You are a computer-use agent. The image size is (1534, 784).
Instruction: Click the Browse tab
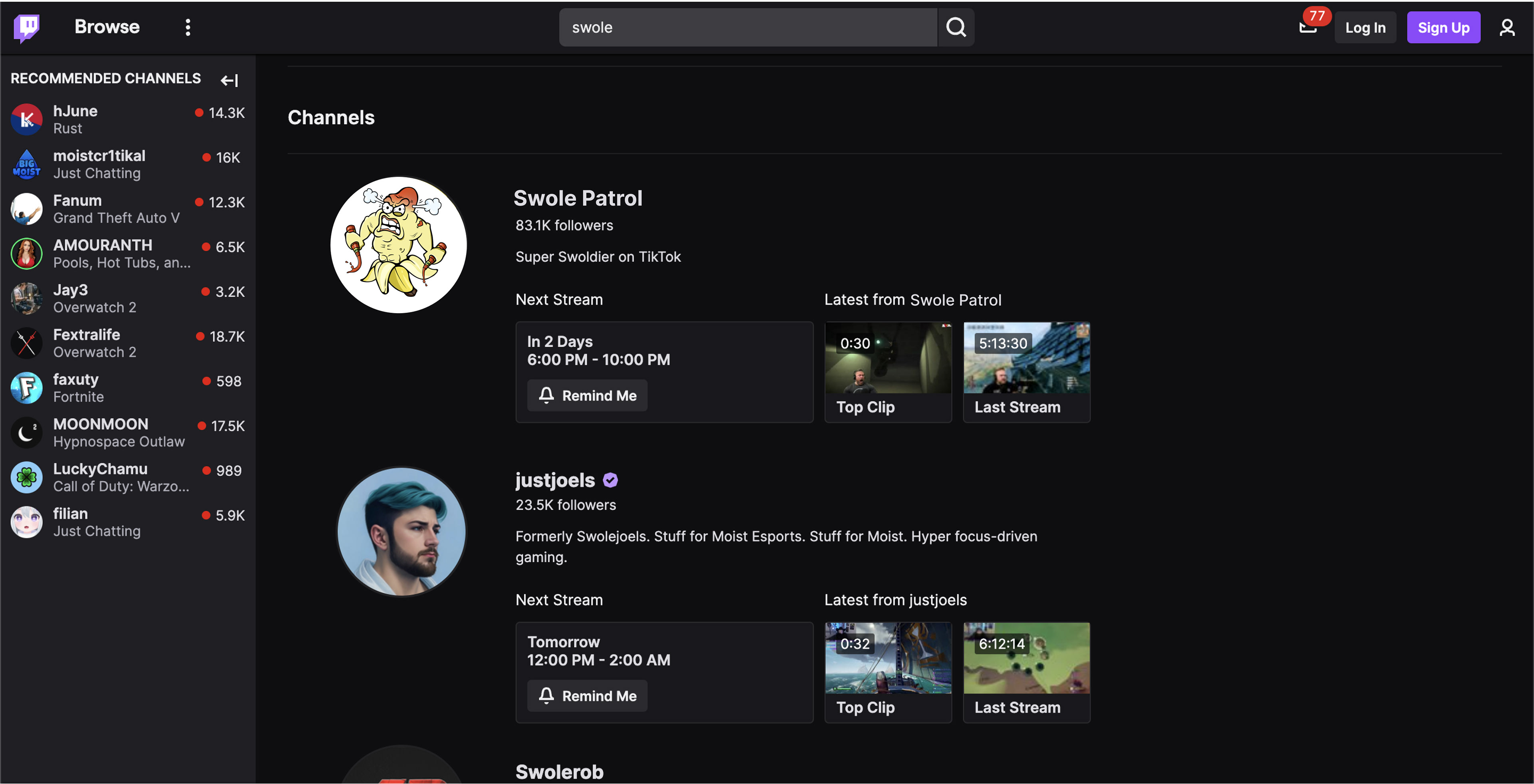click(107, 27)
